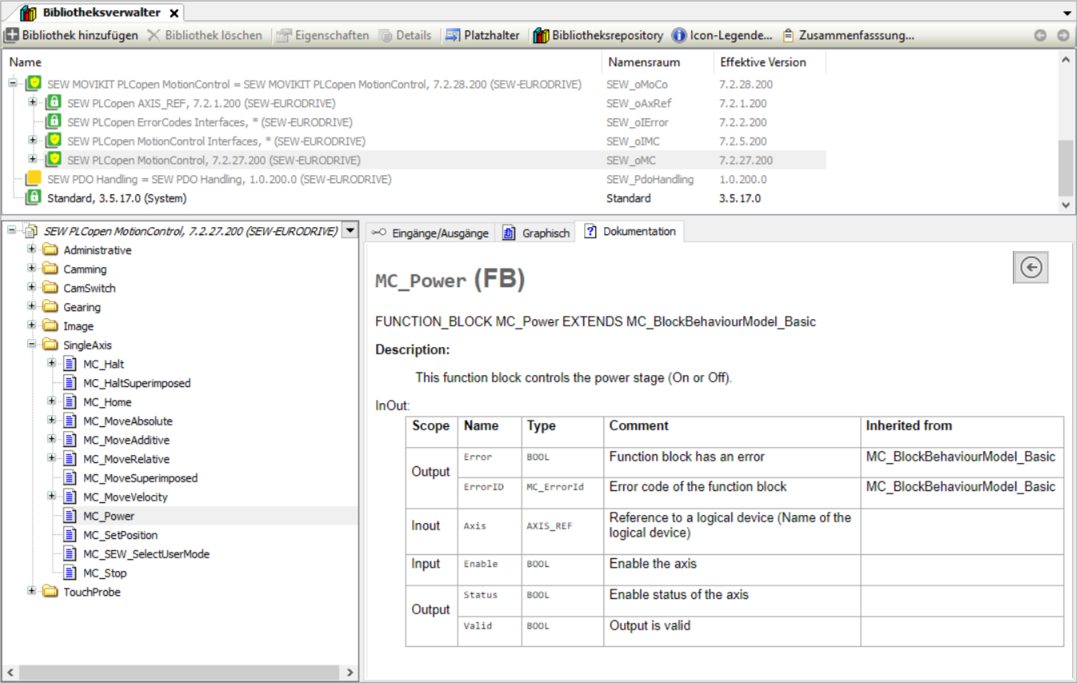Screen dimensions: 1077x683
Task: Select the MC_Stop function block icon
Action: (x=70, y=573)
